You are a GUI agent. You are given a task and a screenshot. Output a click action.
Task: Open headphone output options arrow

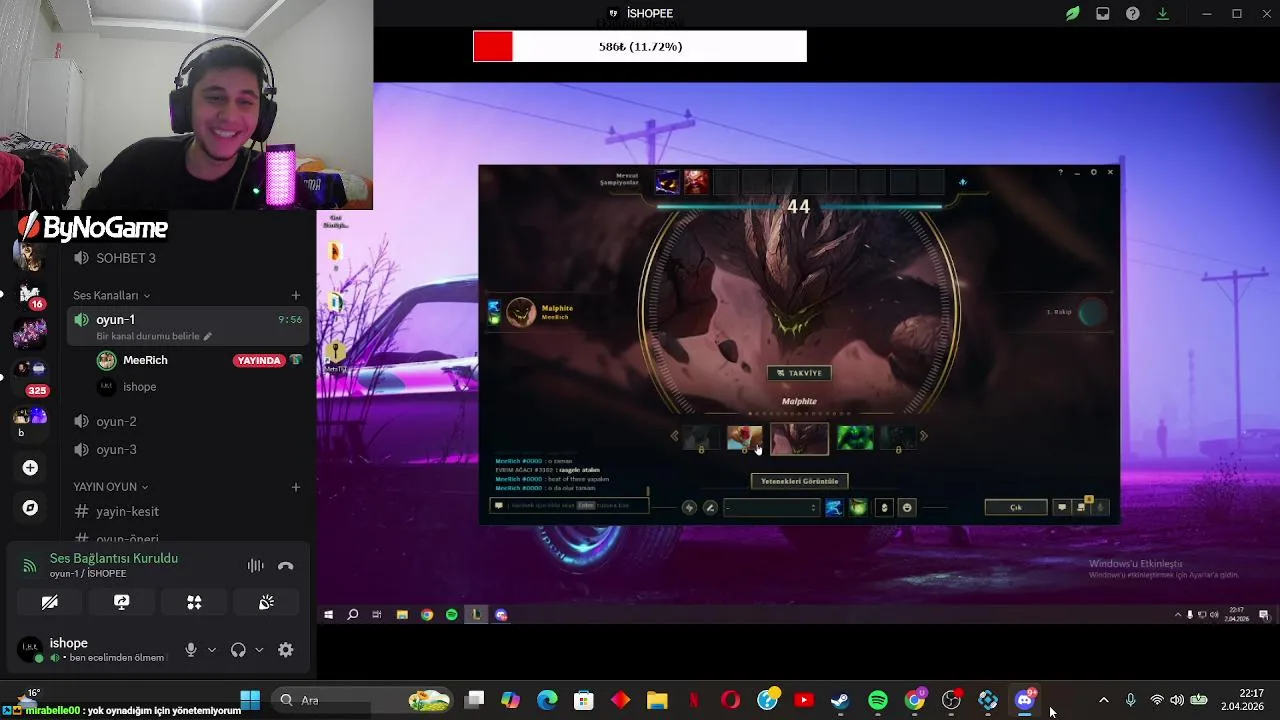[259, 650]
